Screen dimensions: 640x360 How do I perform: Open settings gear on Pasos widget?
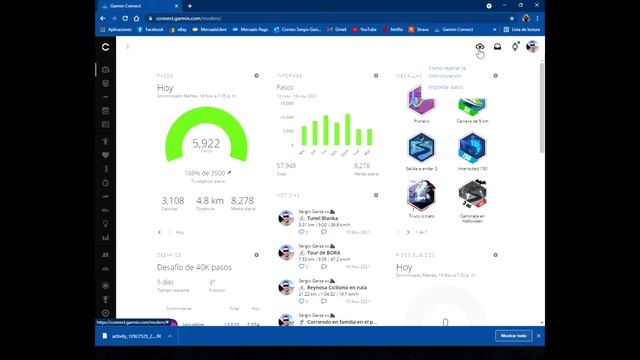[x=256, y=76]
